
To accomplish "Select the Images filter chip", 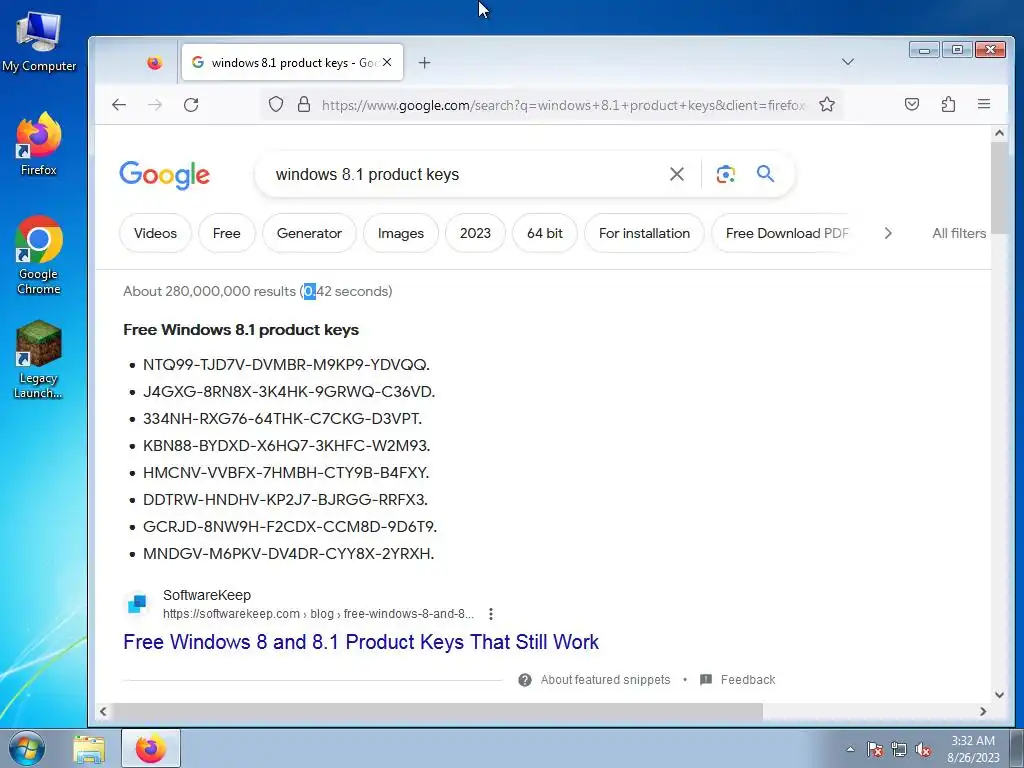I will (x=401, y=233).
